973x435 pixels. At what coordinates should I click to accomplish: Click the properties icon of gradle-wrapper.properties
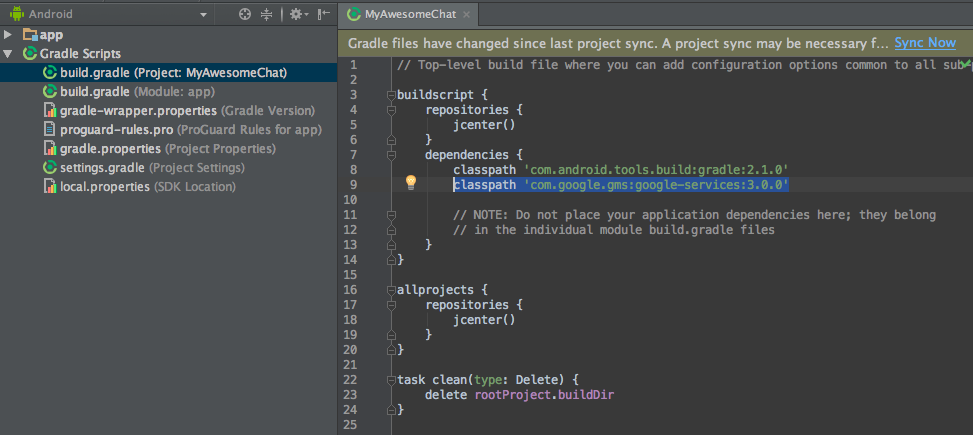tap(50, 110)
